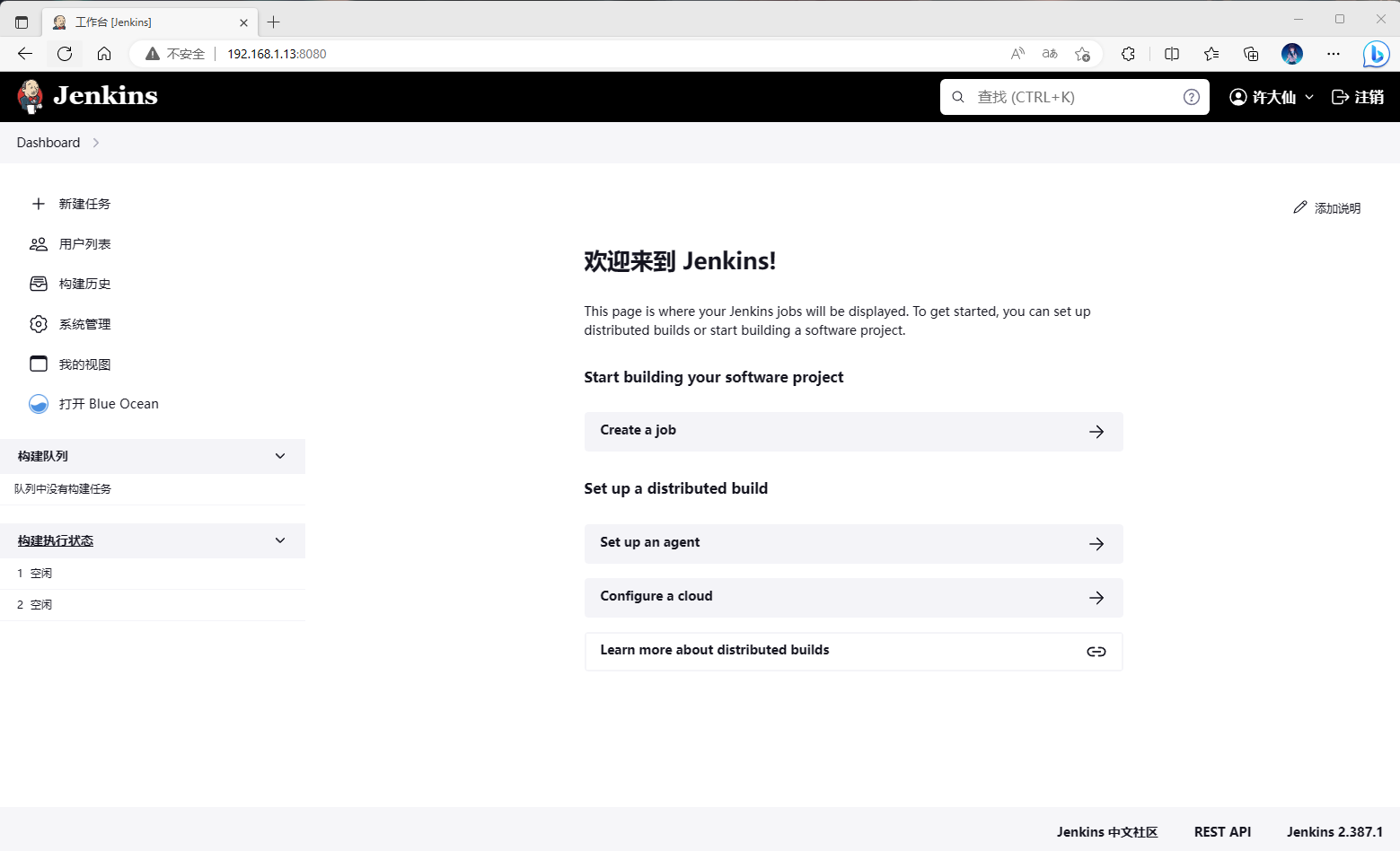Click the browser back arrow
The image size is (1400, 851).
pos(25,54)
